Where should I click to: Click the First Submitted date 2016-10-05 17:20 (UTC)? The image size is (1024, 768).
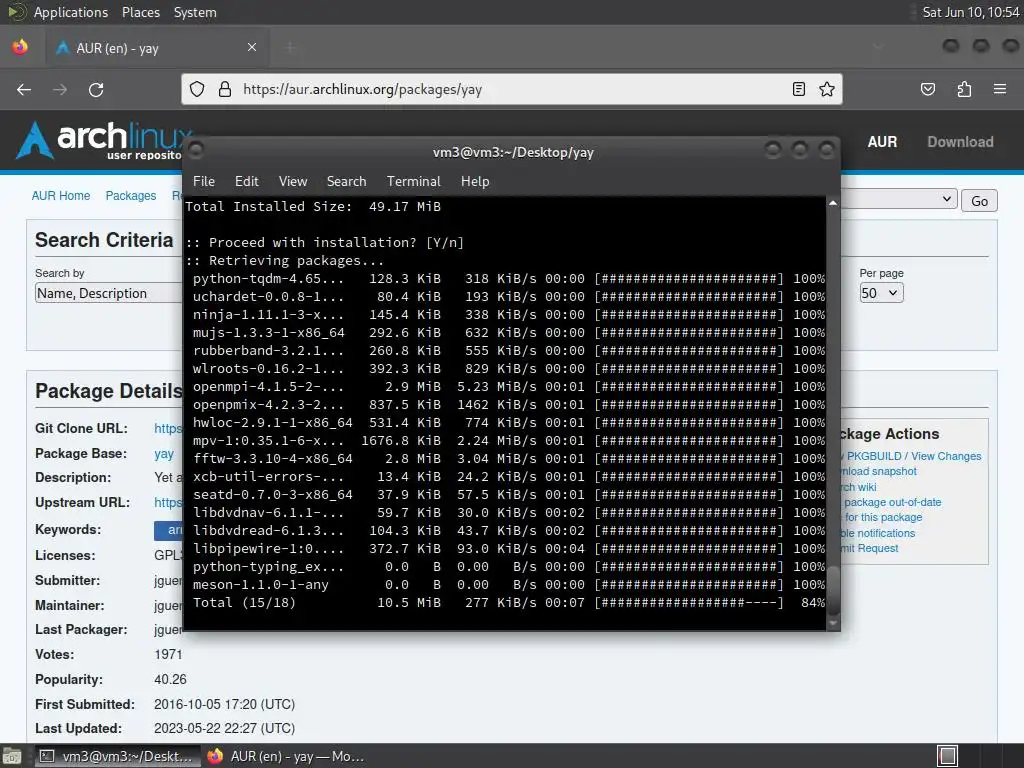coord(224,704)
